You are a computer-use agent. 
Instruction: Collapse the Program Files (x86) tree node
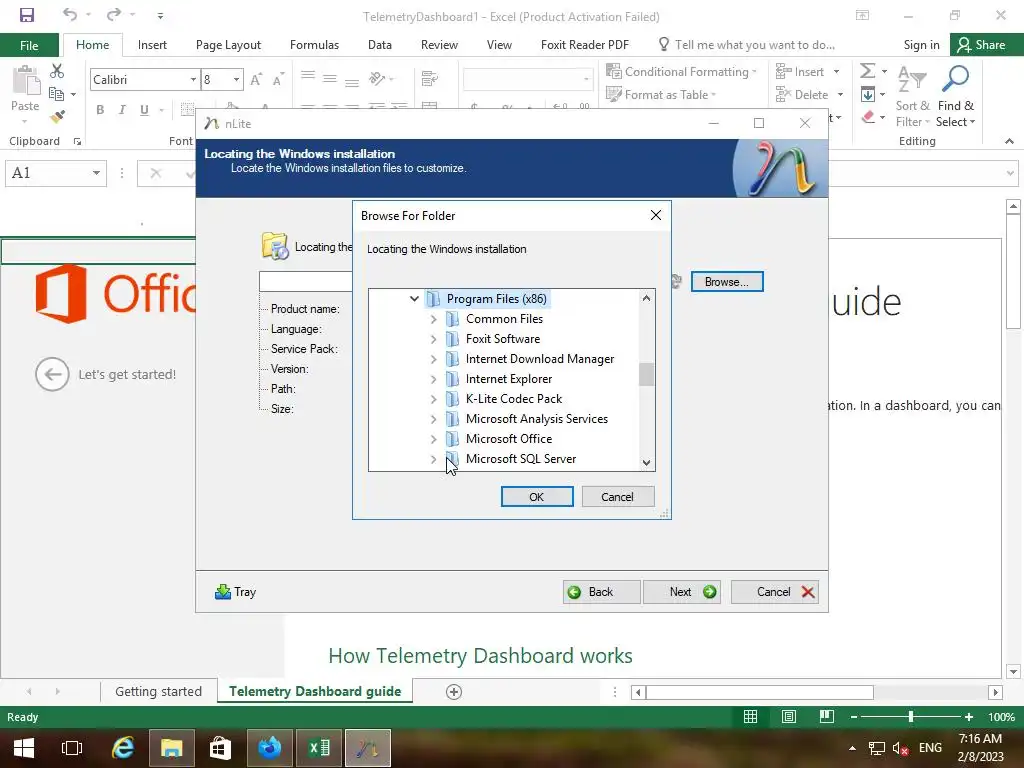click(414, 298)
